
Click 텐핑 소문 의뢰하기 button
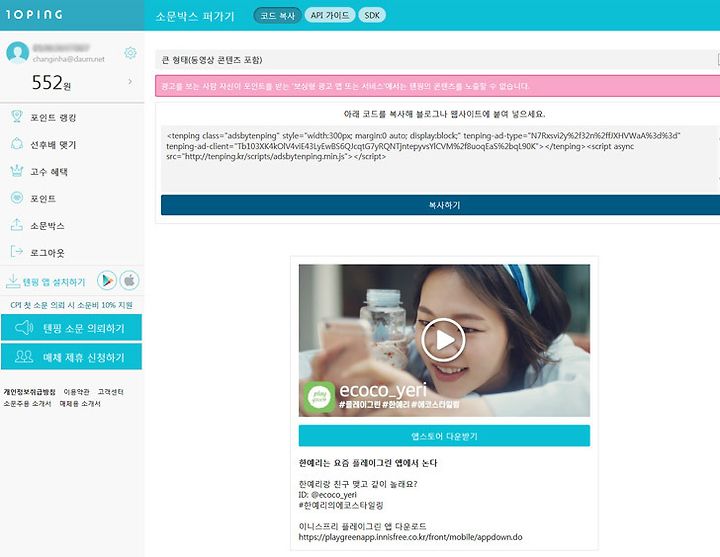72,328
